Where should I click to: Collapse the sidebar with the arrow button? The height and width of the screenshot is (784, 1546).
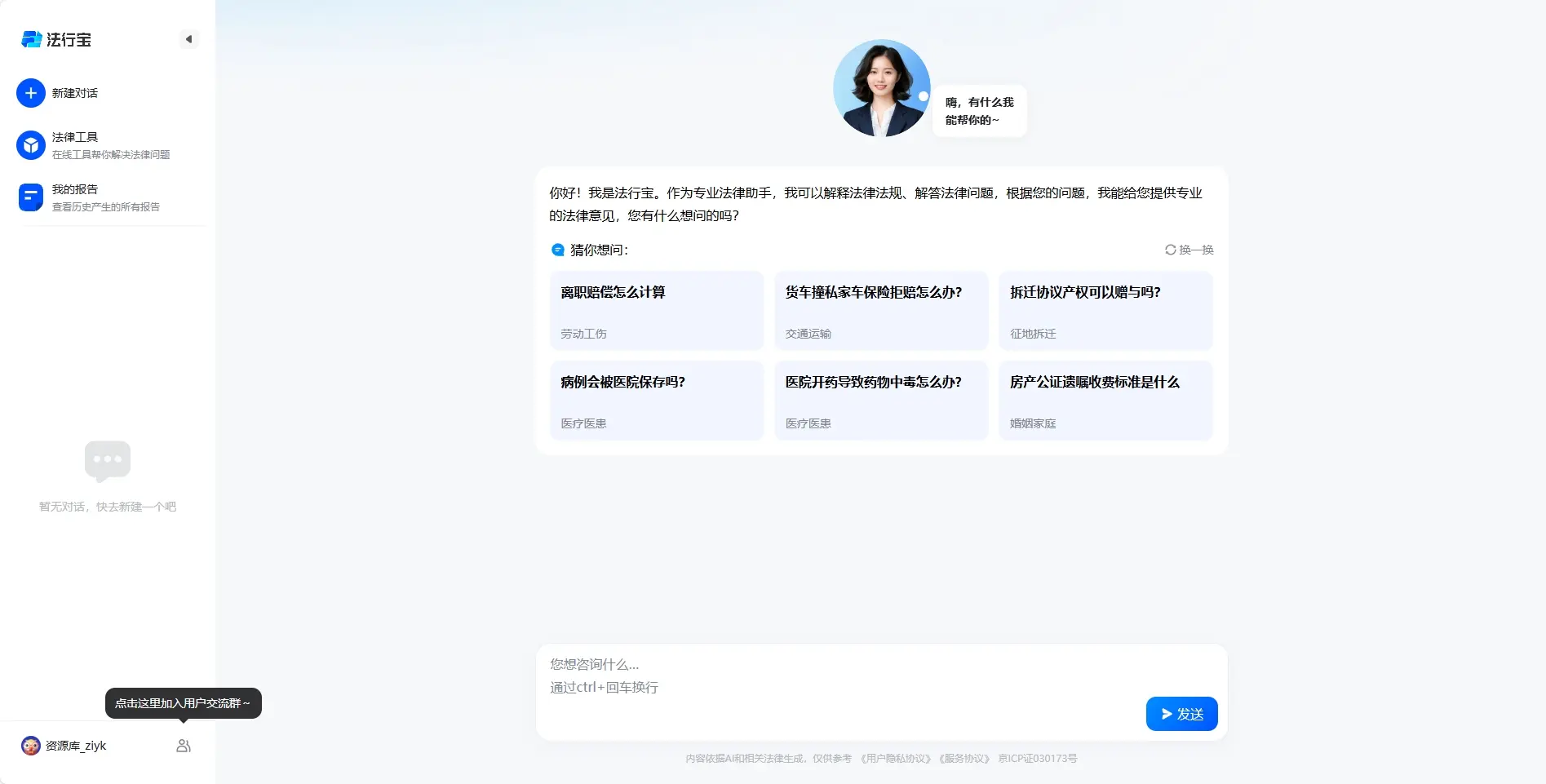[189, 38]
